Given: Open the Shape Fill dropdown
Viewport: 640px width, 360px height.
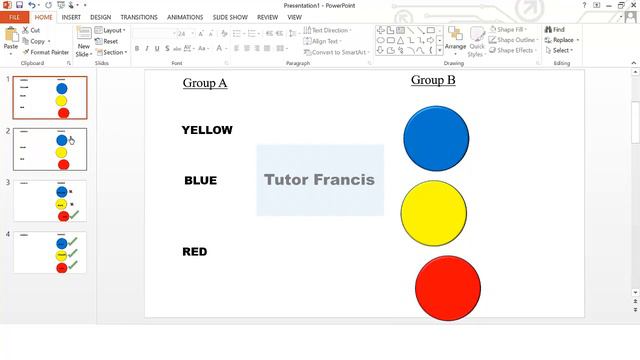Looking at the screenshot, I should 508,29.
